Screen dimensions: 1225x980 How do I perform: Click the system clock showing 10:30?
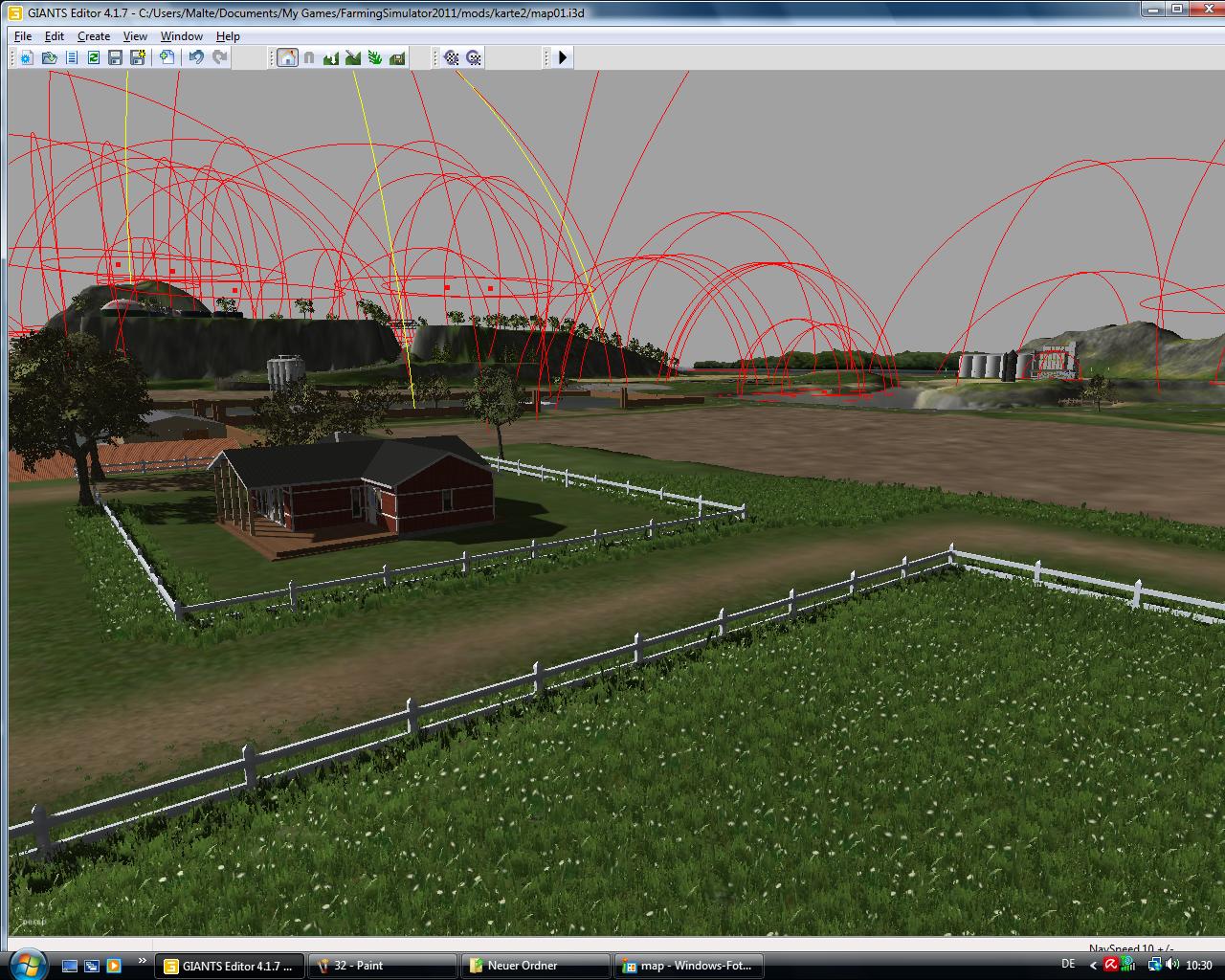[x=1198, y=966]
